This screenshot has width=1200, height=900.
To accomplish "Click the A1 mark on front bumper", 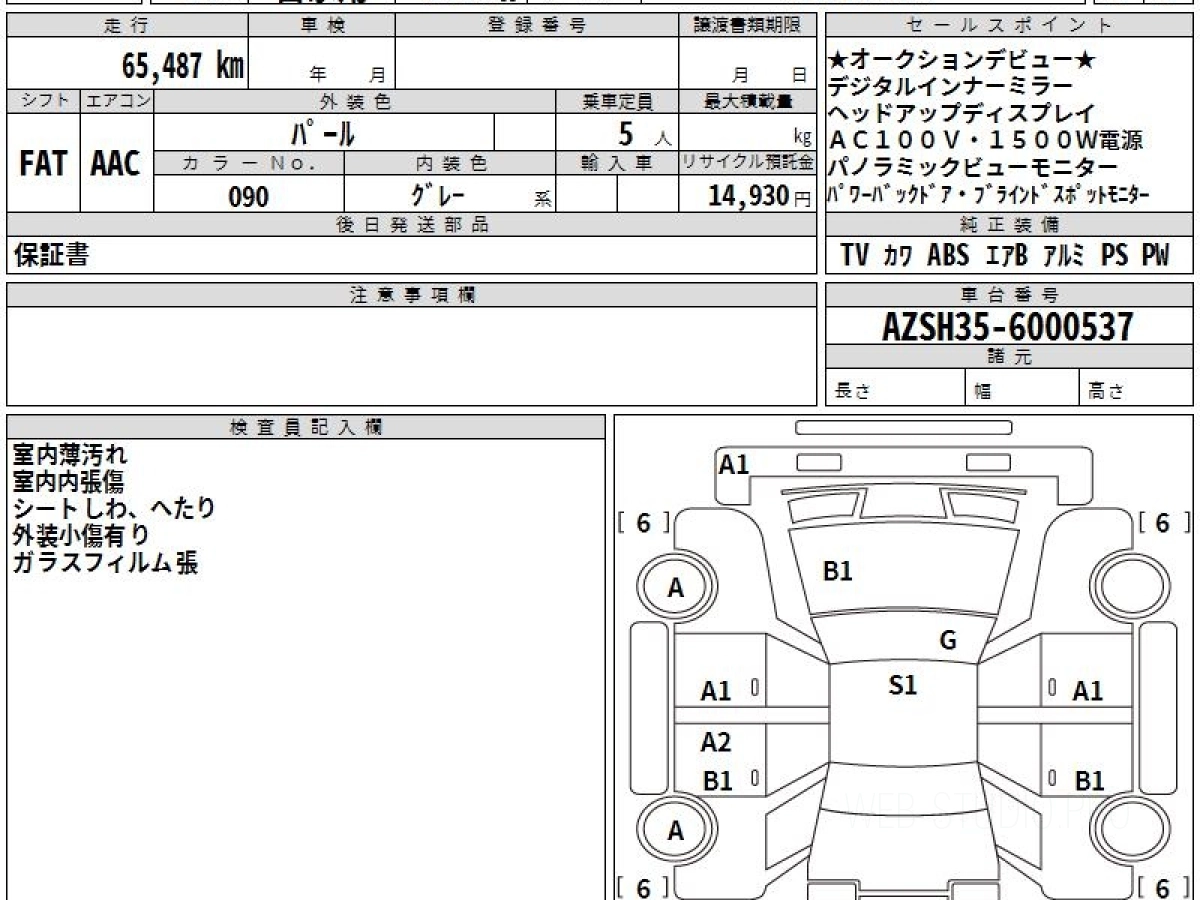I will click(x=734, y=464).
